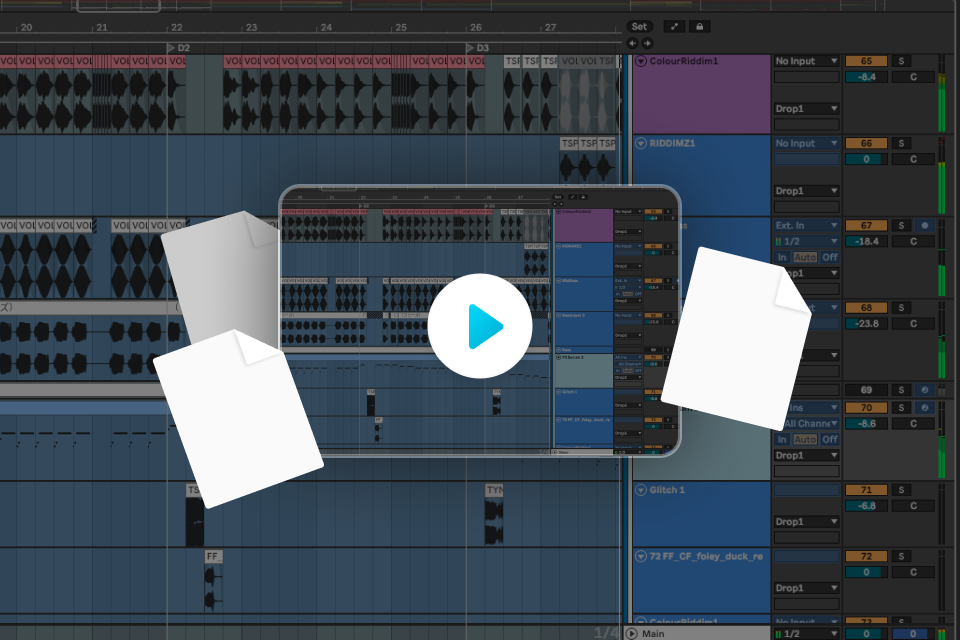Image resolution: width=960 pixels, height=640 pixels.
Task: Solo track 66 with S button
Action: coord(901,143)
